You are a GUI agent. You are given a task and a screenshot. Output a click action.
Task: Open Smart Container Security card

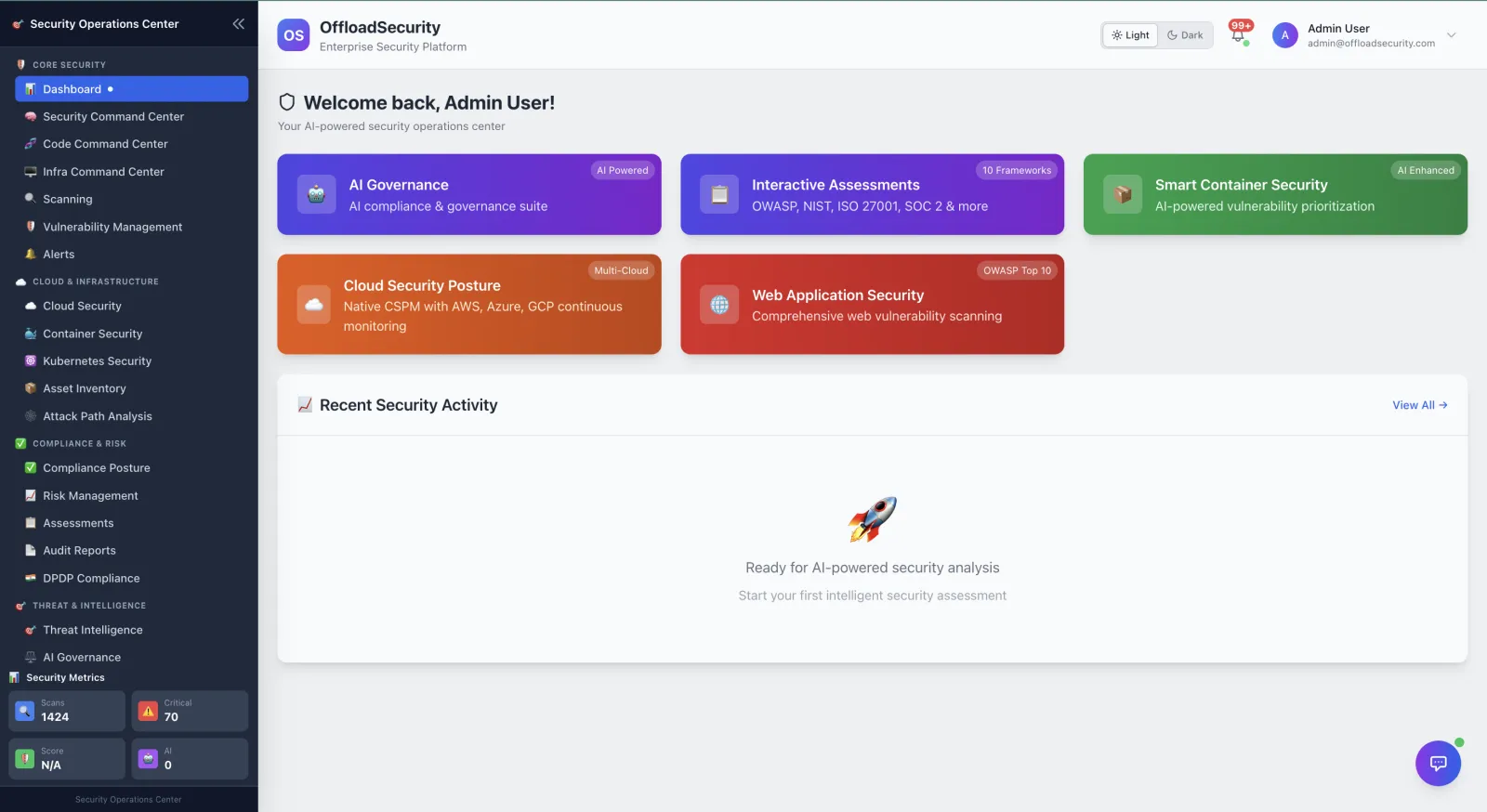pos(1275,194)
